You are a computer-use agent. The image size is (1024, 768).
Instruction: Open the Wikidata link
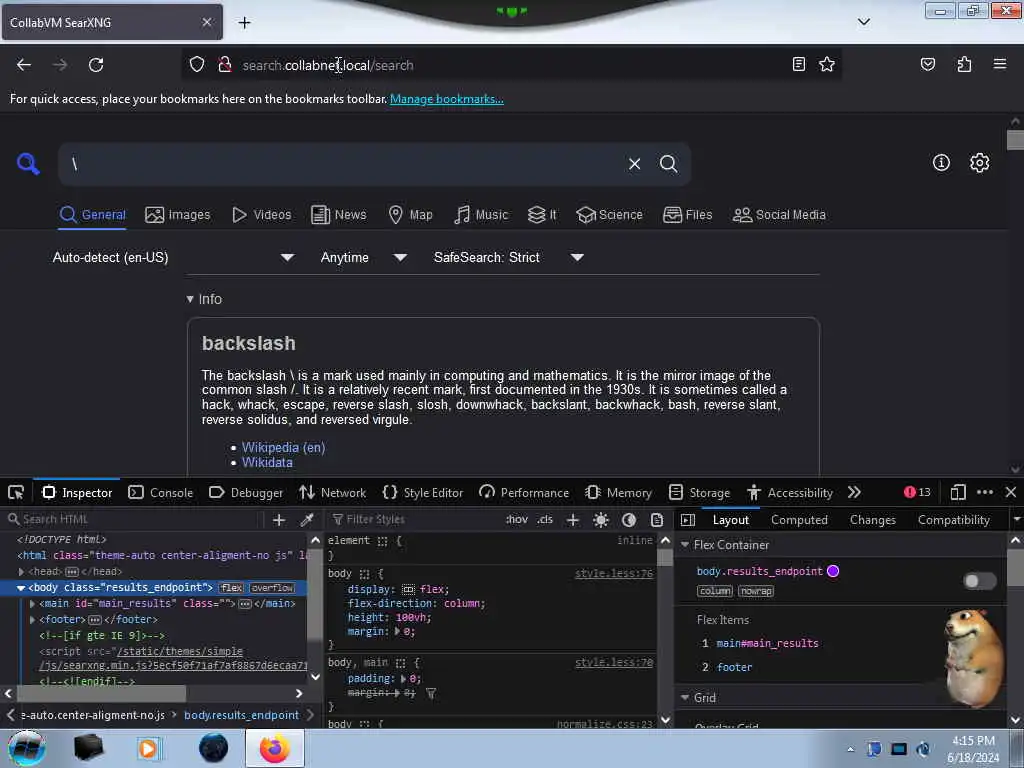(267, 462)
